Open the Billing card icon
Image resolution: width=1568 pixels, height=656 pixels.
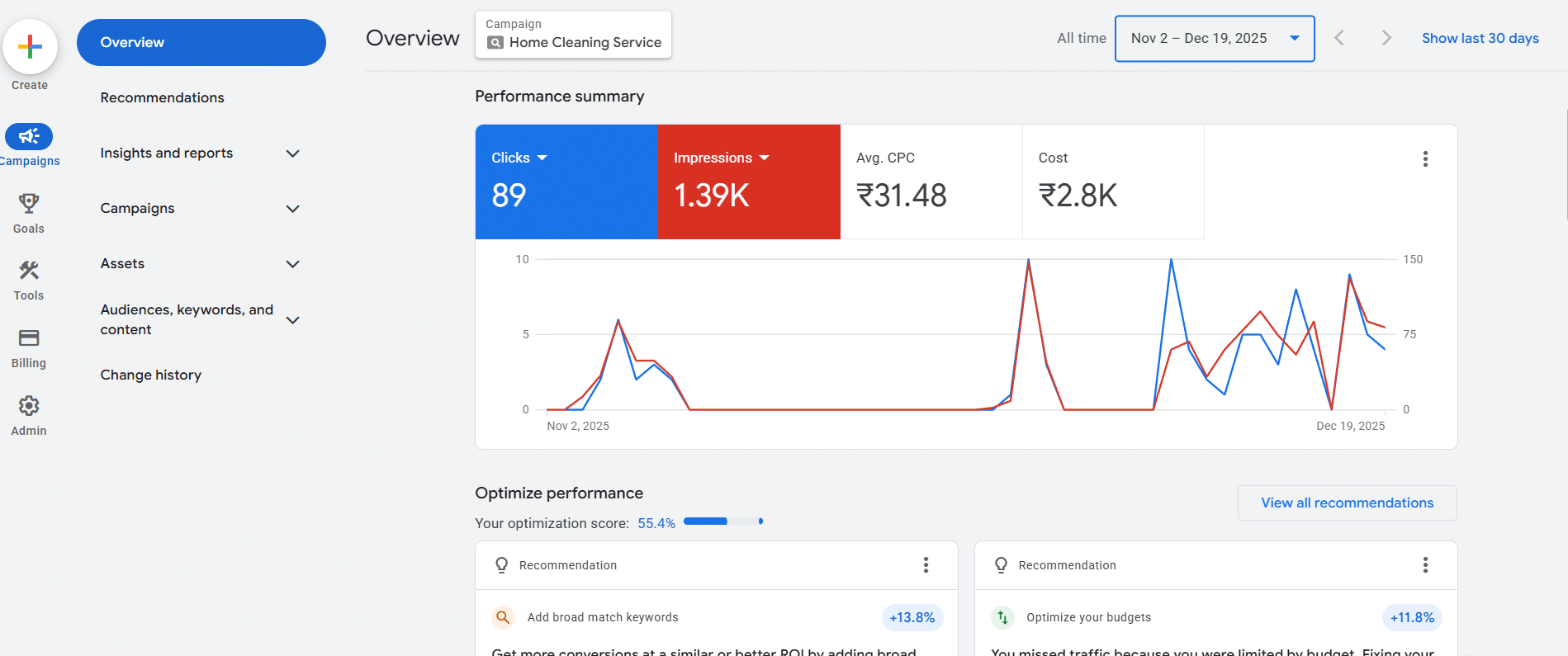pos(29,338)
